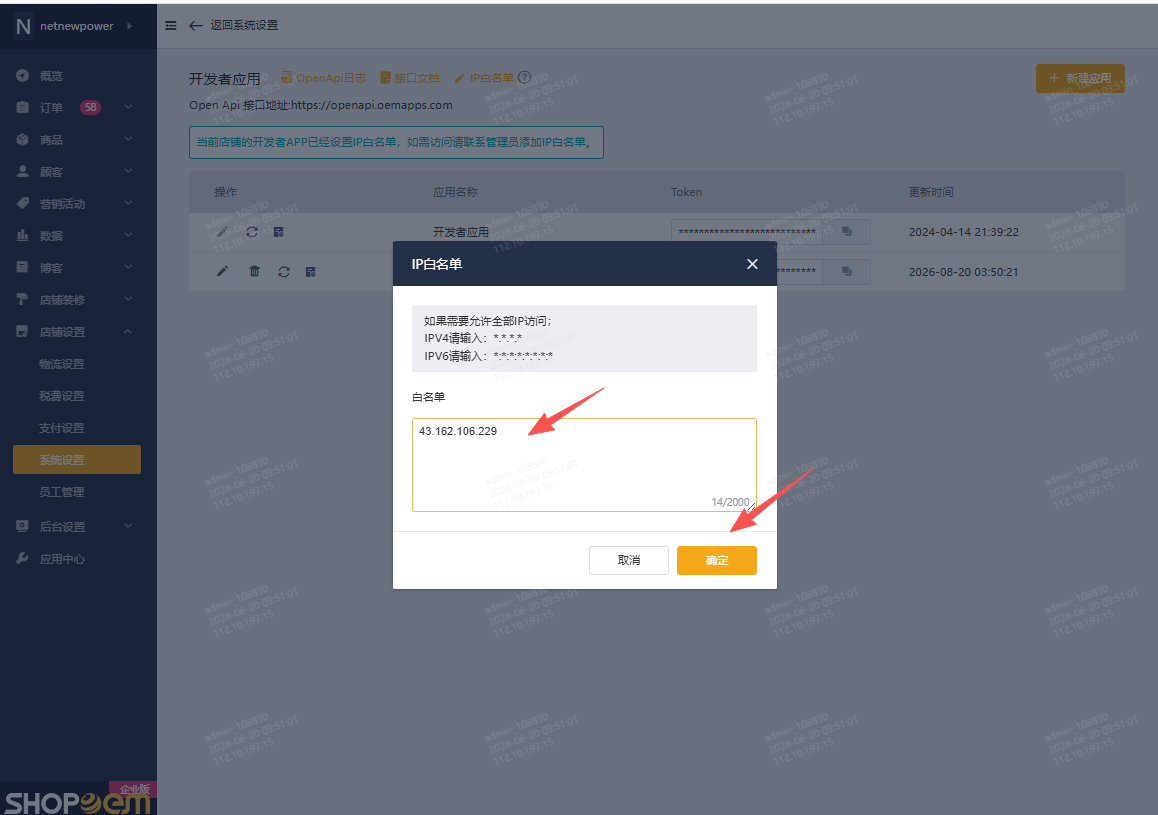Click the 新建应用 button
The image size is (1158, 815).
[1080, 78]
